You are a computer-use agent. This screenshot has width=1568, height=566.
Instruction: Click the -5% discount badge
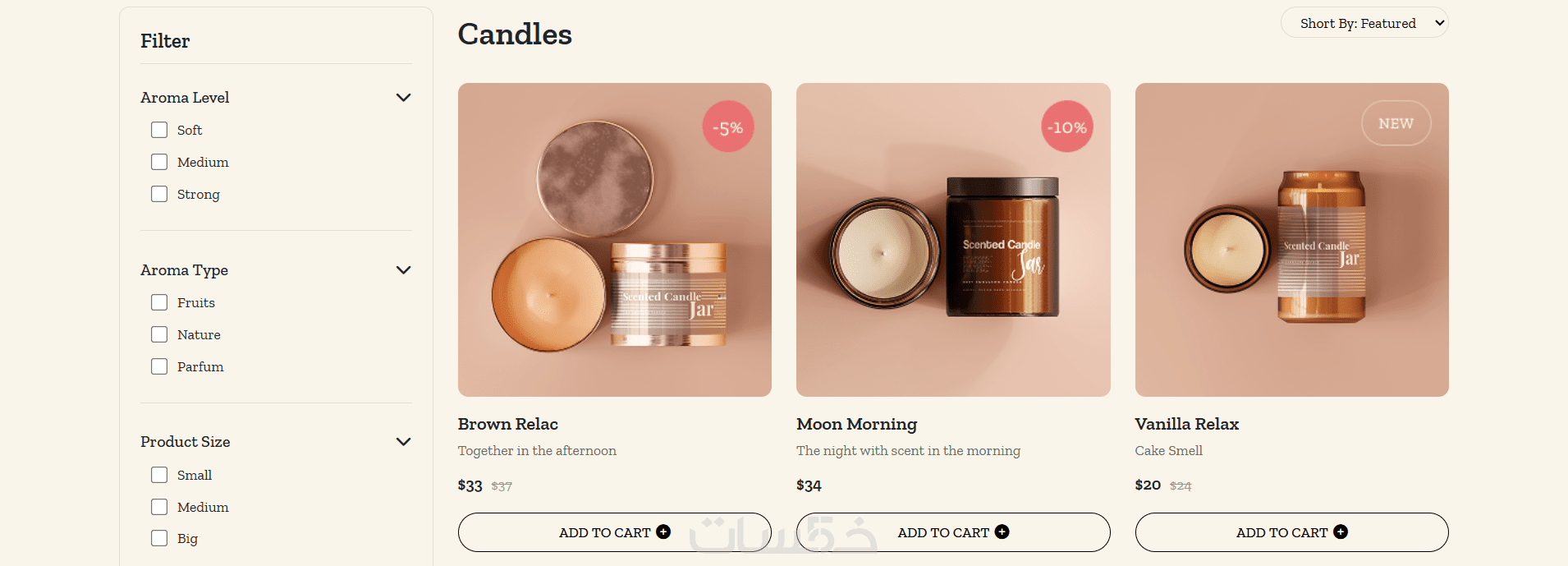coord(728,127)
